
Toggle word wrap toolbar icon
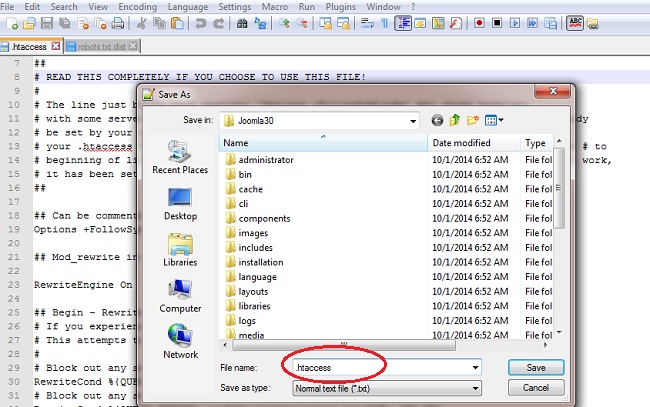(x=367, y=23)
